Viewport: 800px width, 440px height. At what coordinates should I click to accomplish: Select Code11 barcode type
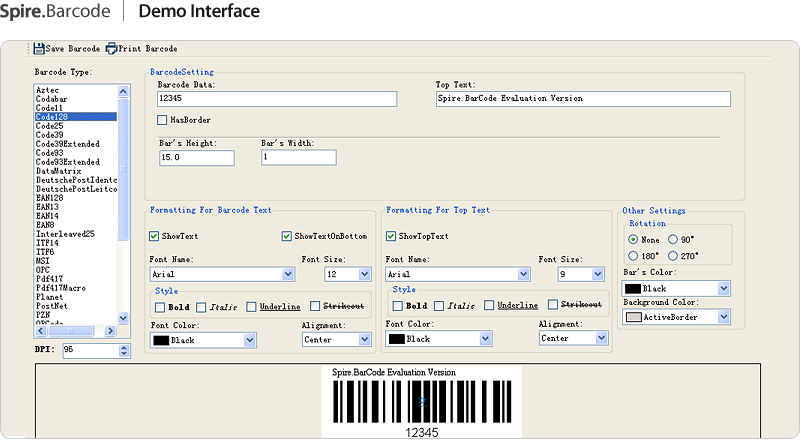coord(49,108)
